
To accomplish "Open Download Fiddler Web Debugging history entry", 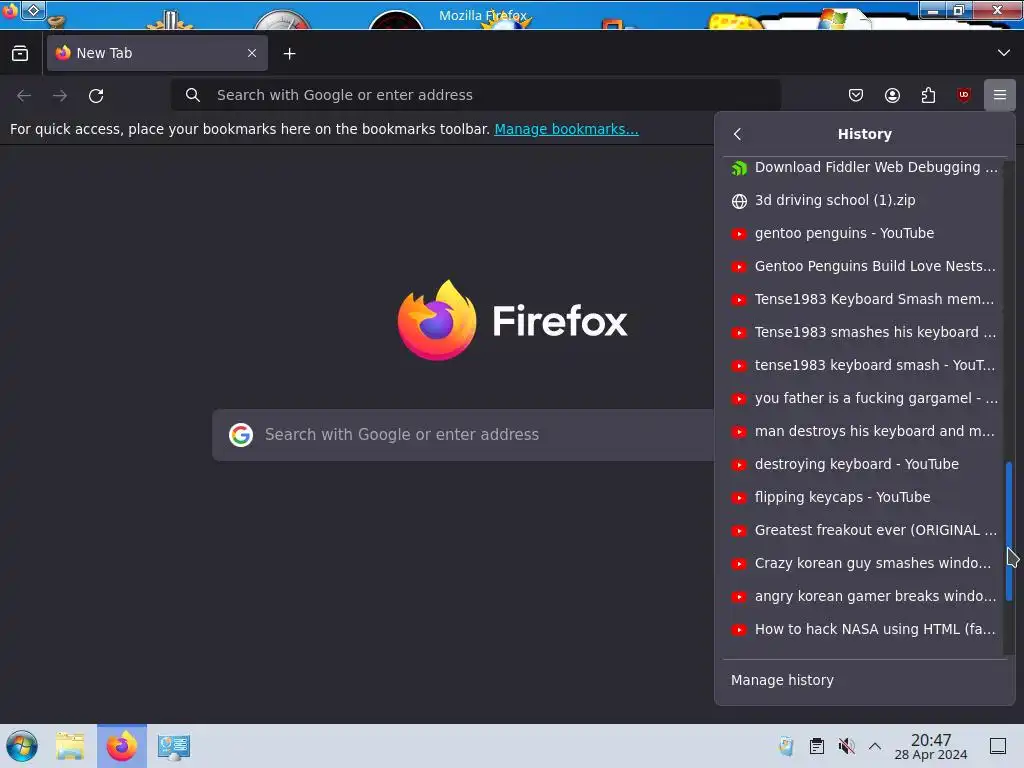I will click(863, 167).
